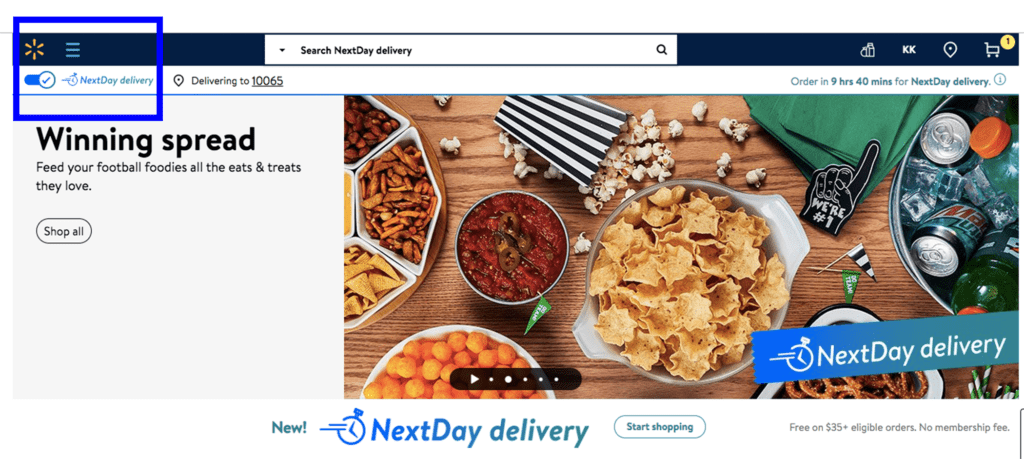This screenshot has width=1024, height=459.
Task: Select the last carousel dot
Action: [x=556, y=379]
